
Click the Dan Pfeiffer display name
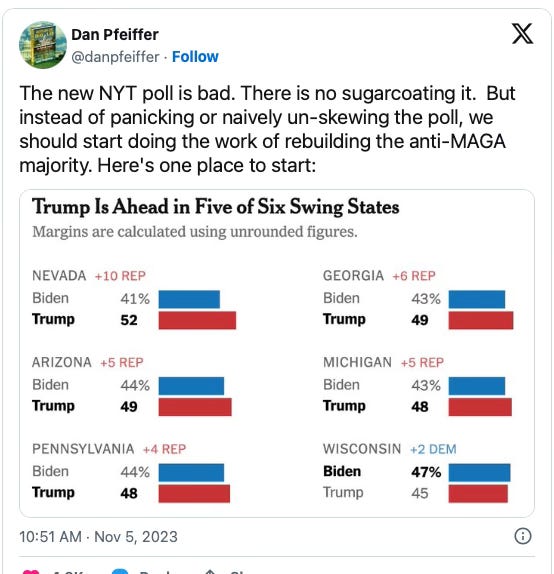(115, 35)
